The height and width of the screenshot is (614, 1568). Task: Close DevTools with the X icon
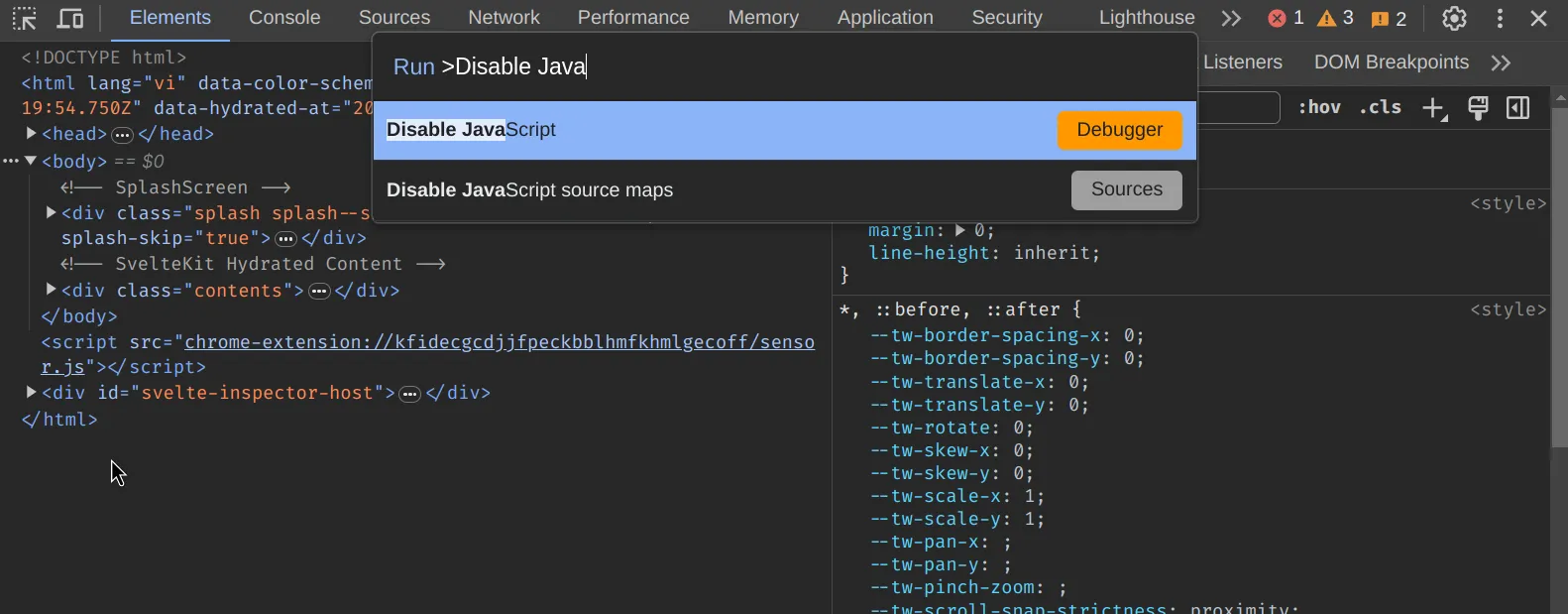point(1539,18)
